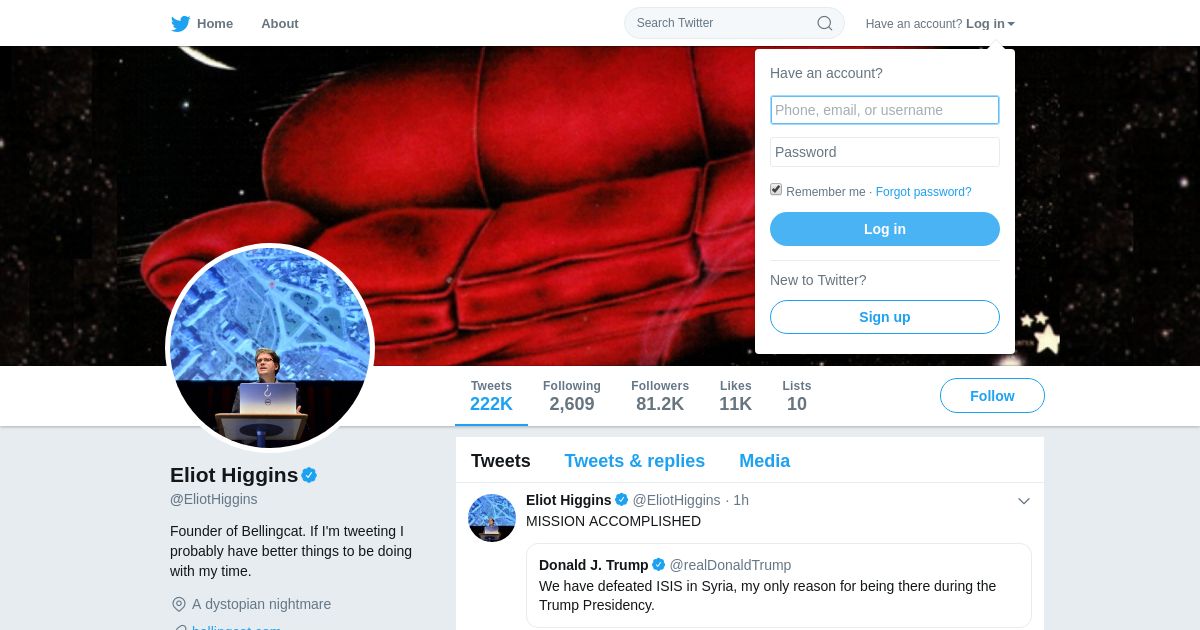Image resolution: width=1200 pixels, height=630 pixels.
Task: Open the large profile picture
Action: tap(270, 348)
